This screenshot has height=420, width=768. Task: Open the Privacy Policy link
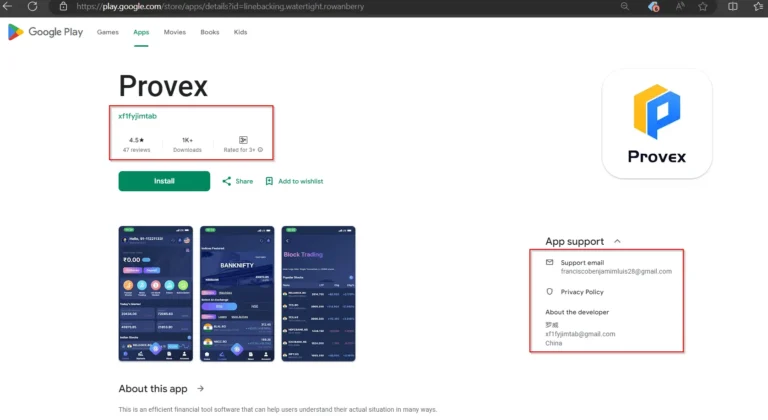point(582,292)
